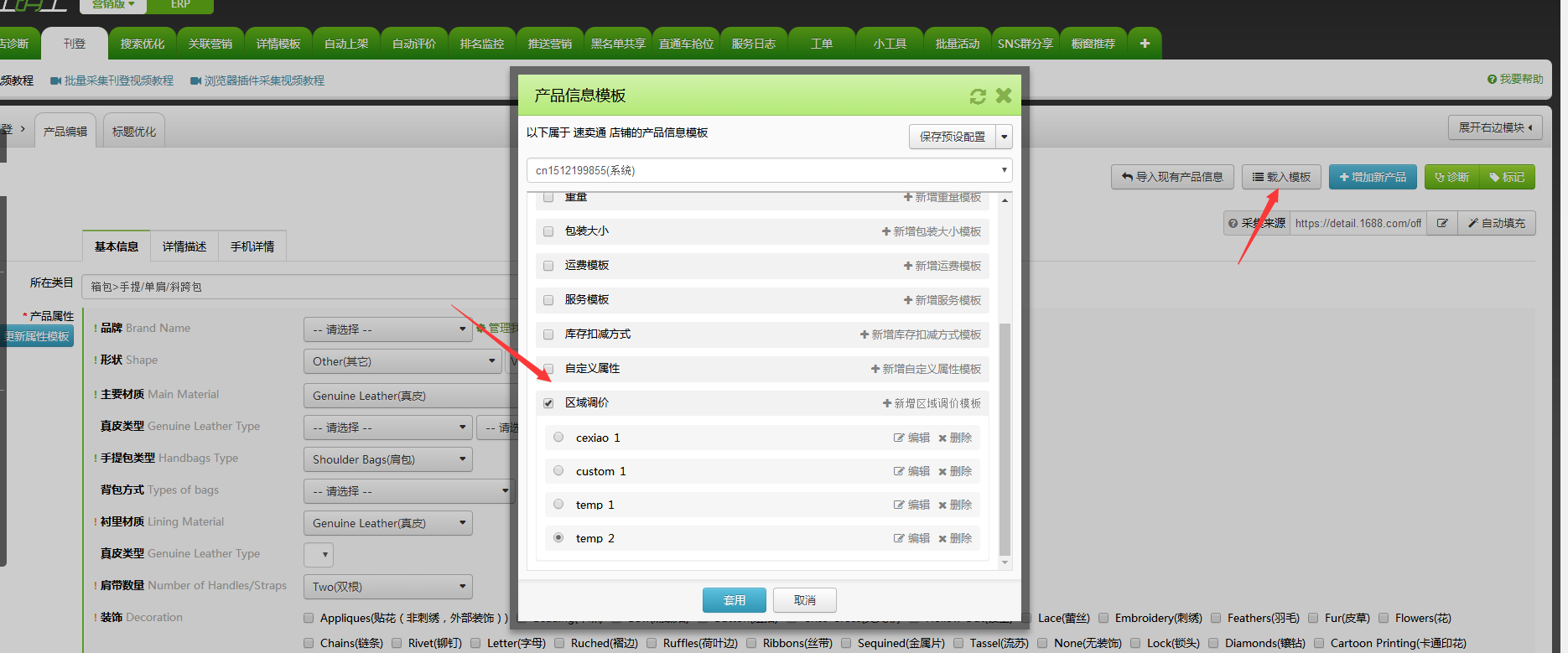1568x653 pixels.
Task: Click the delete icon for temp 2
Action: click(x=955, y=538)
